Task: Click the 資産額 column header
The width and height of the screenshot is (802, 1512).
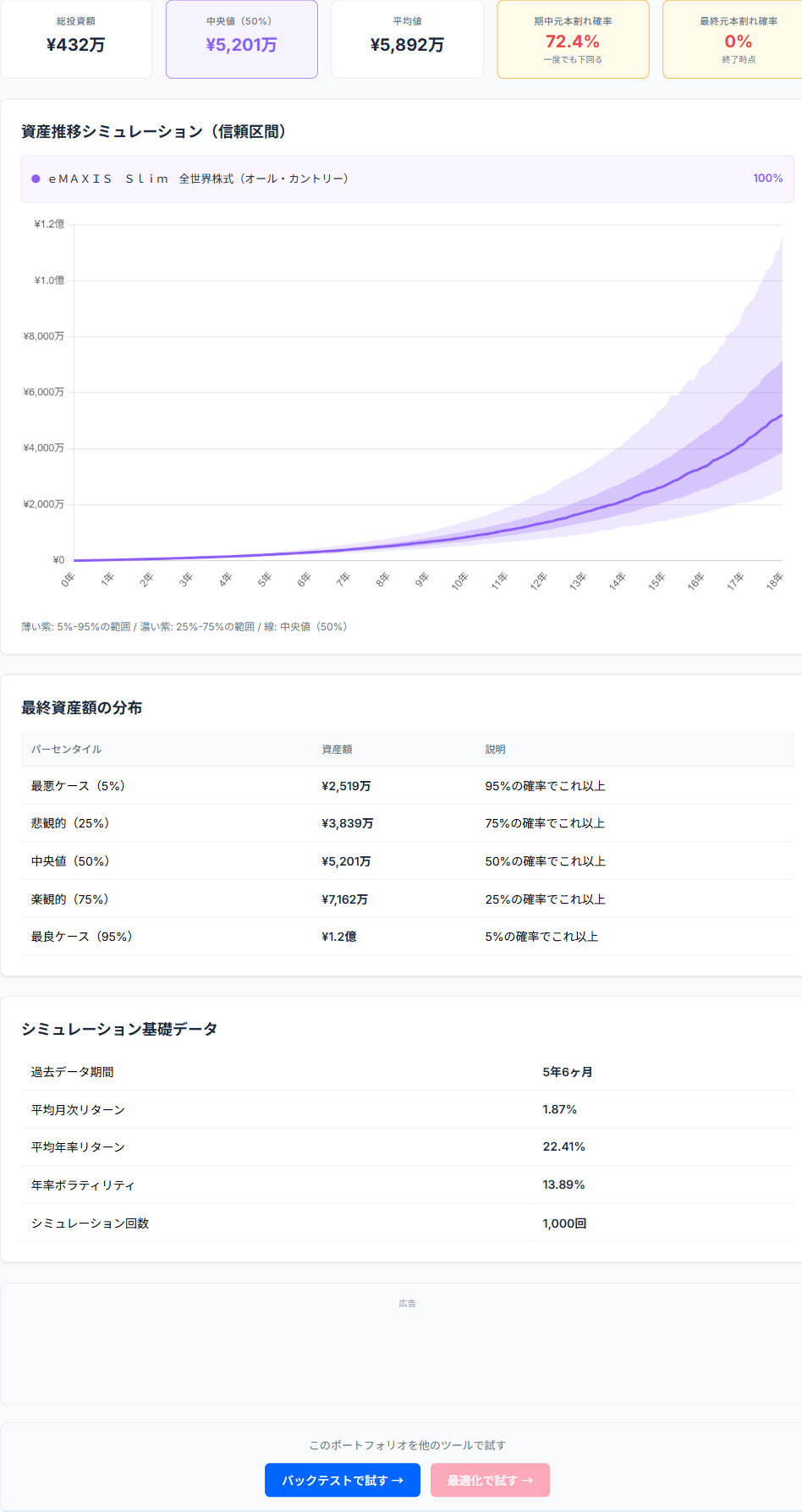Action: [337, 749]
